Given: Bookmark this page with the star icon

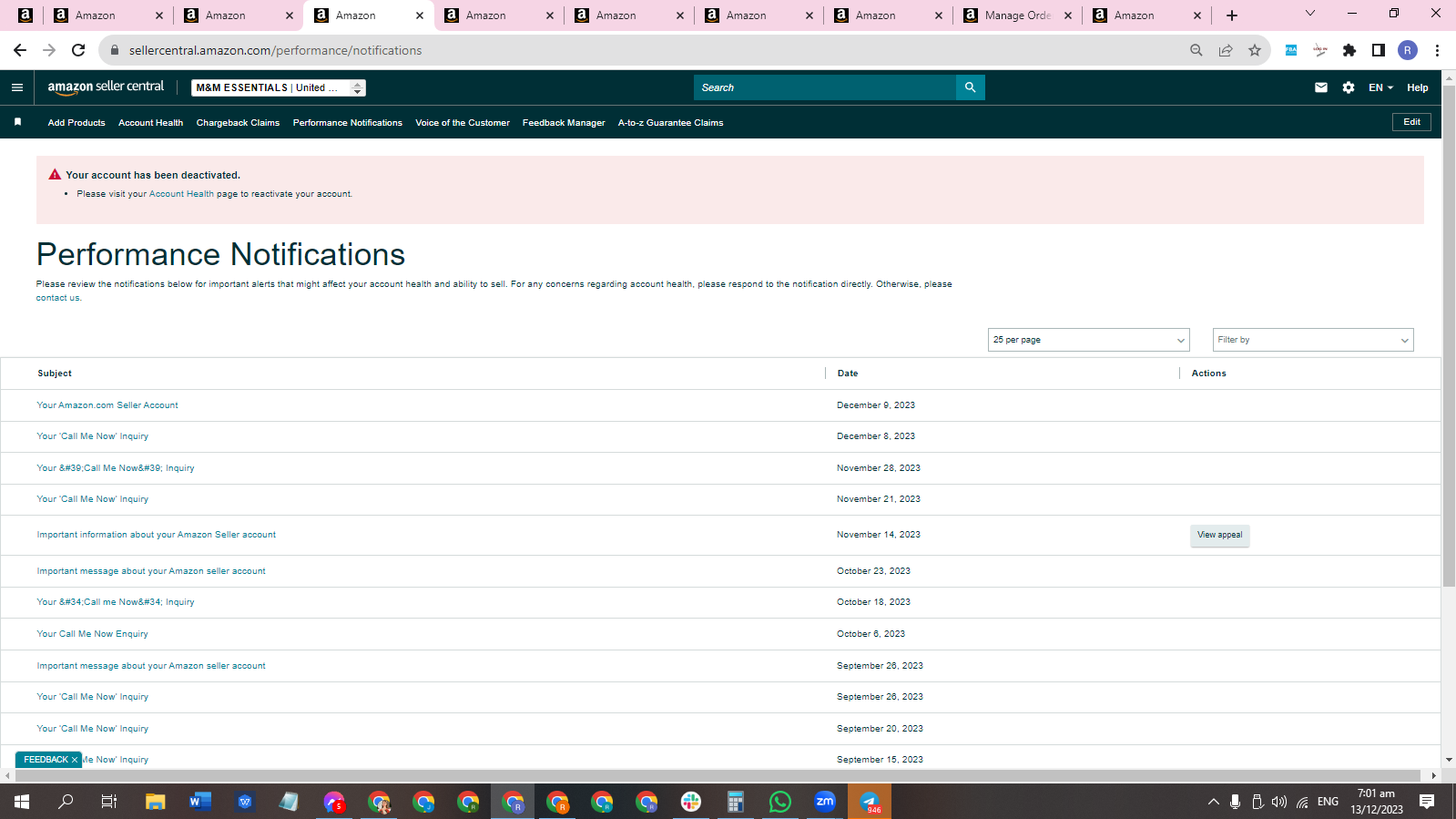Looking at the screenshot, I should (1255, 50).
